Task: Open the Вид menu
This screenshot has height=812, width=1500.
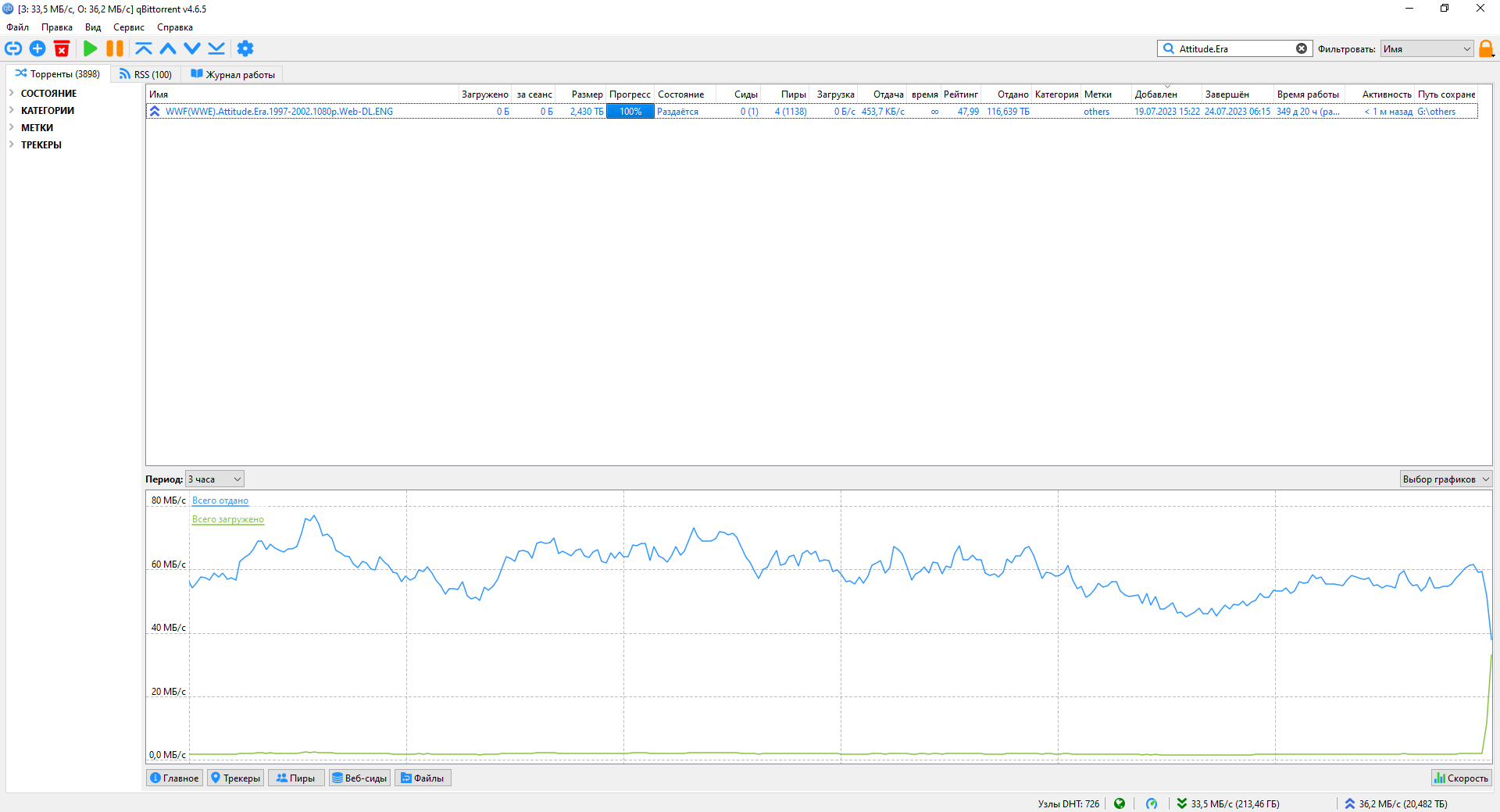Action: tap(93, 27)
